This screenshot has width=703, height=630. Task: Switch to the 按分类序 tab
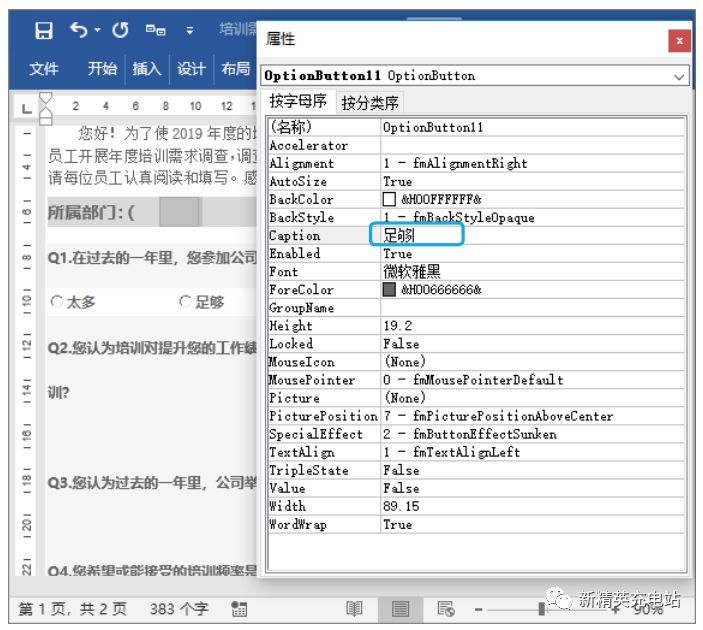(x=370, y=103)
